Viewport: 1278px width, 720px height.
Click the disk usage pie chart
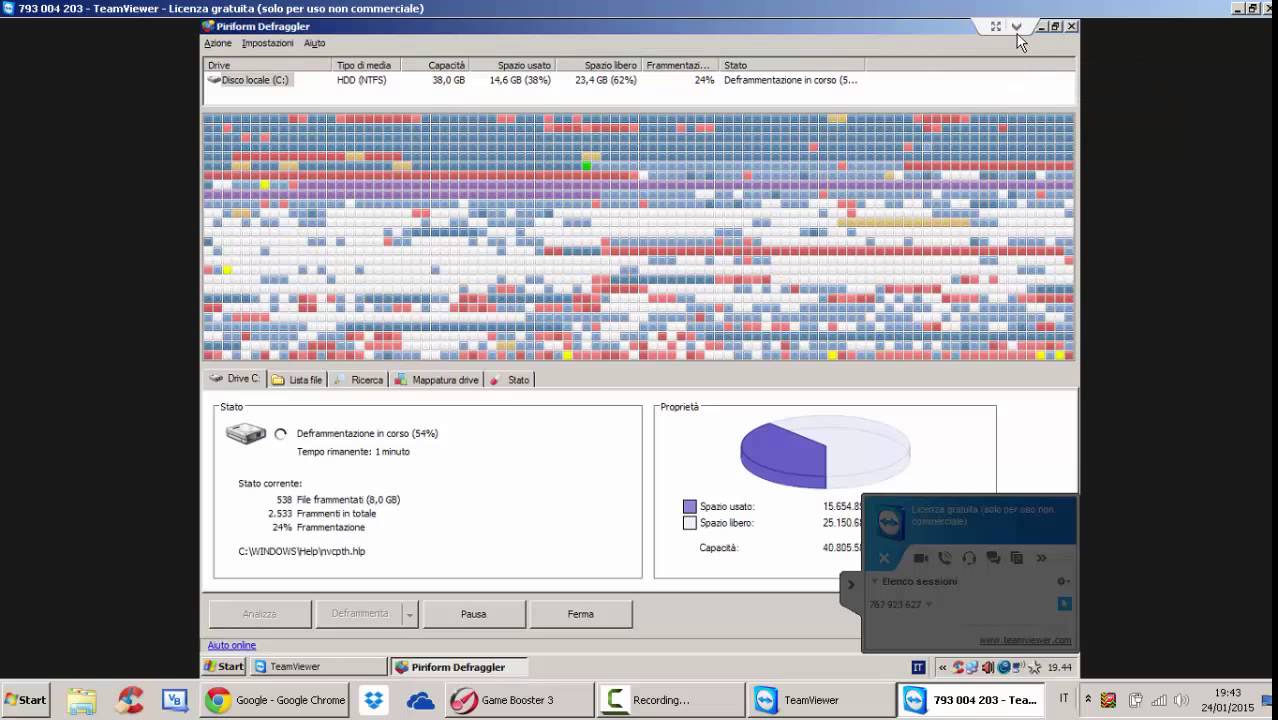click(x=825, y=453)
